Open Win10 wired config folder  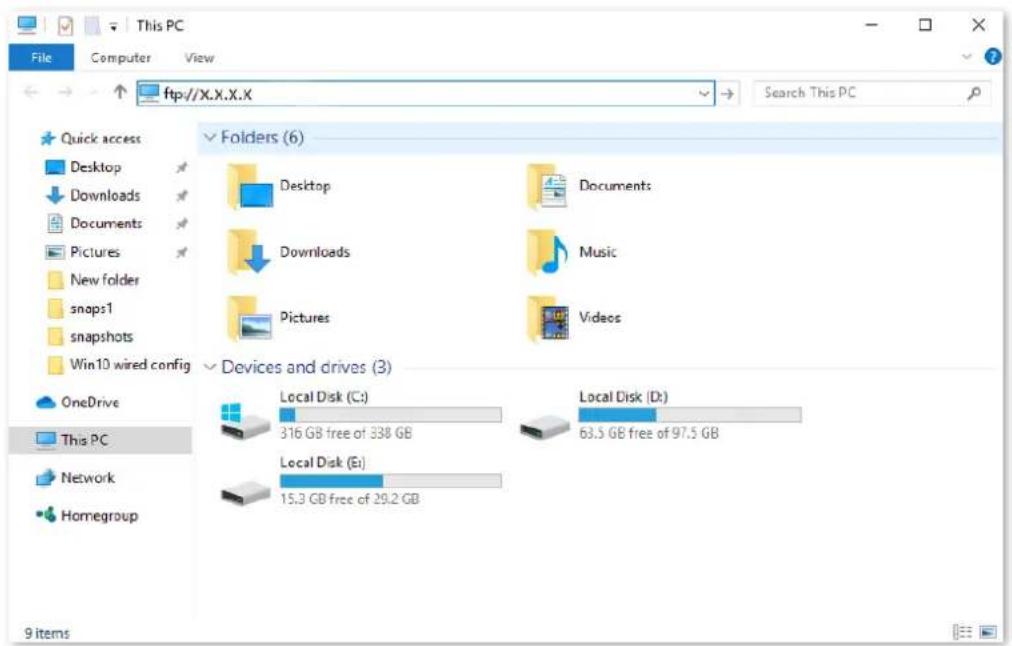click(130, 365)
